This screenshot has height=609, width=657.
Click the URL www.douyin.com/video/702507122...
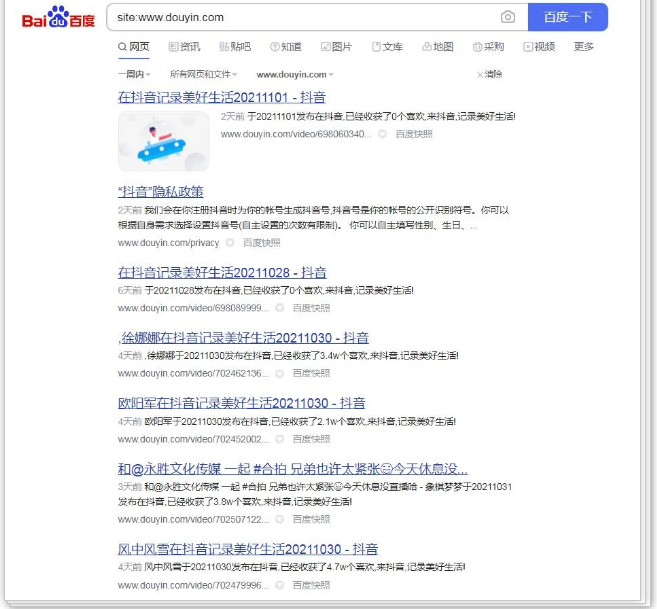[193, 519]
